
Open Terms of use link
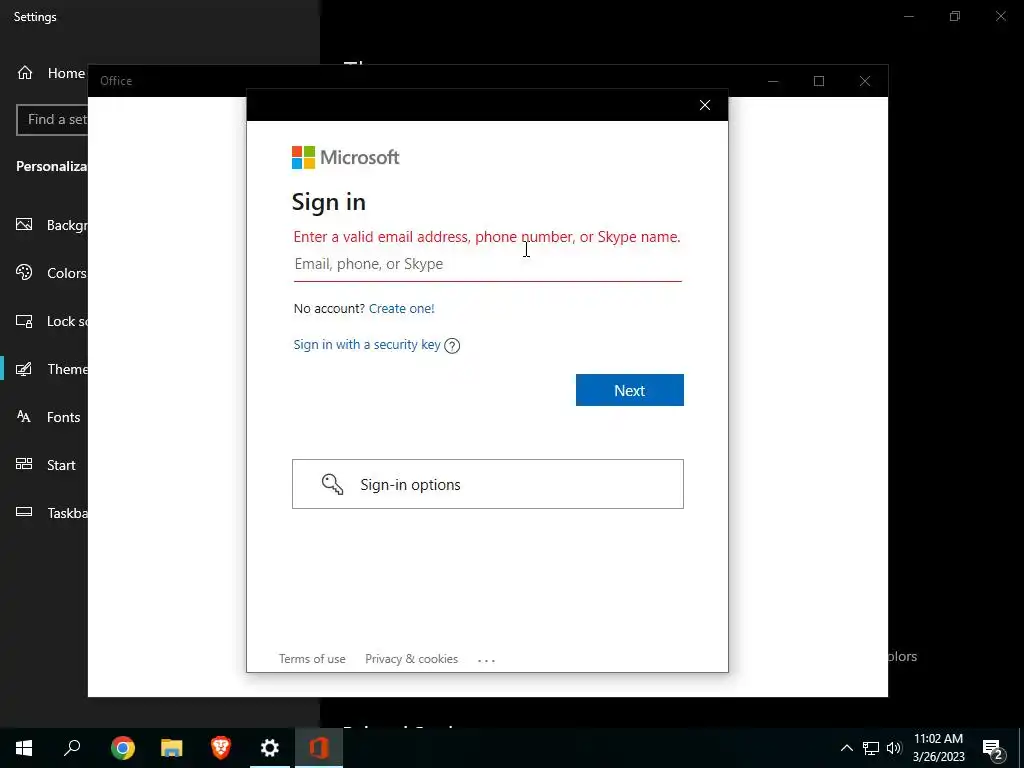[x=312, y=659]
